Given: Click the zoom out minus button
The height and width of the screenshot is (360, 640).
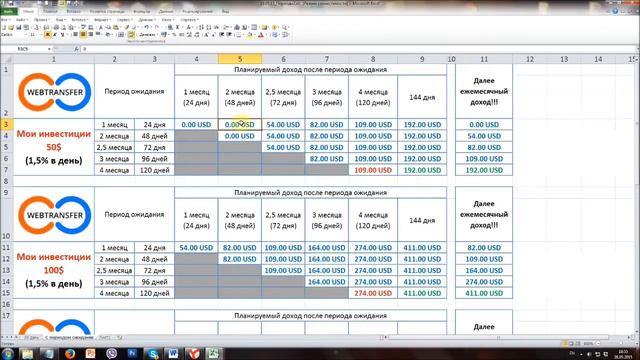Looking at the screenshot, I should pyautogui.click(x=598, y=343).
